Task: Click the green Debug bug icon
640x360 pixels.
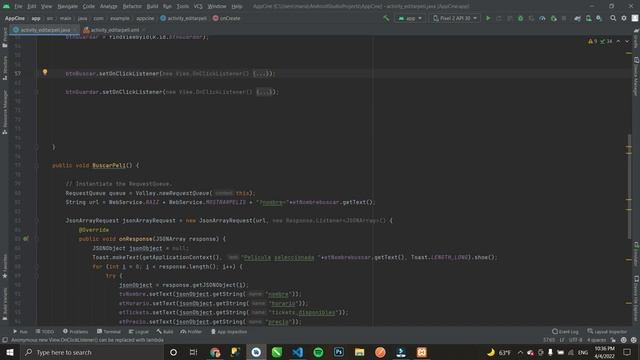Action: point(520,18)
